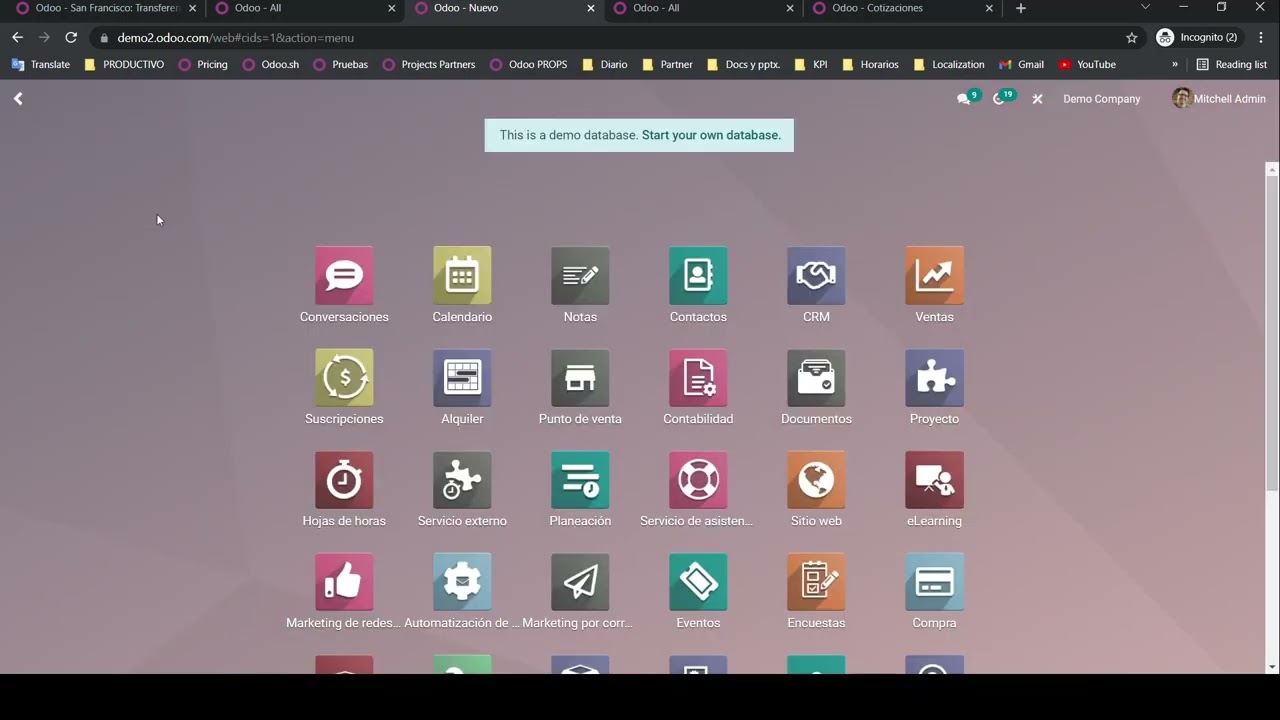Click the address bar URL
Image resolution: width=1280 pixels, height=720 pixels.
[x=235, y=38]
